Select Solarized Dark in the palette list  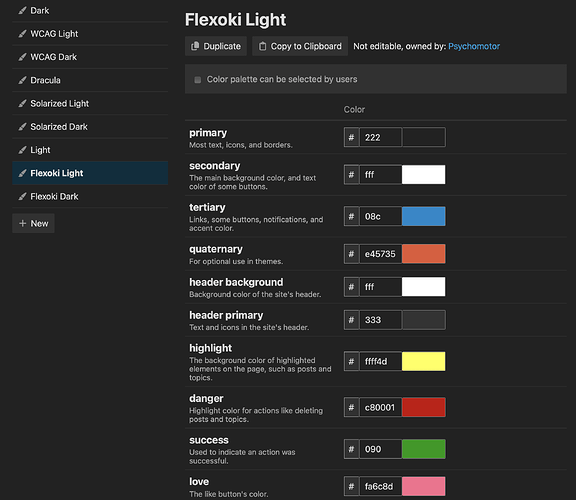pyautogui.click(x=90, y=127)
